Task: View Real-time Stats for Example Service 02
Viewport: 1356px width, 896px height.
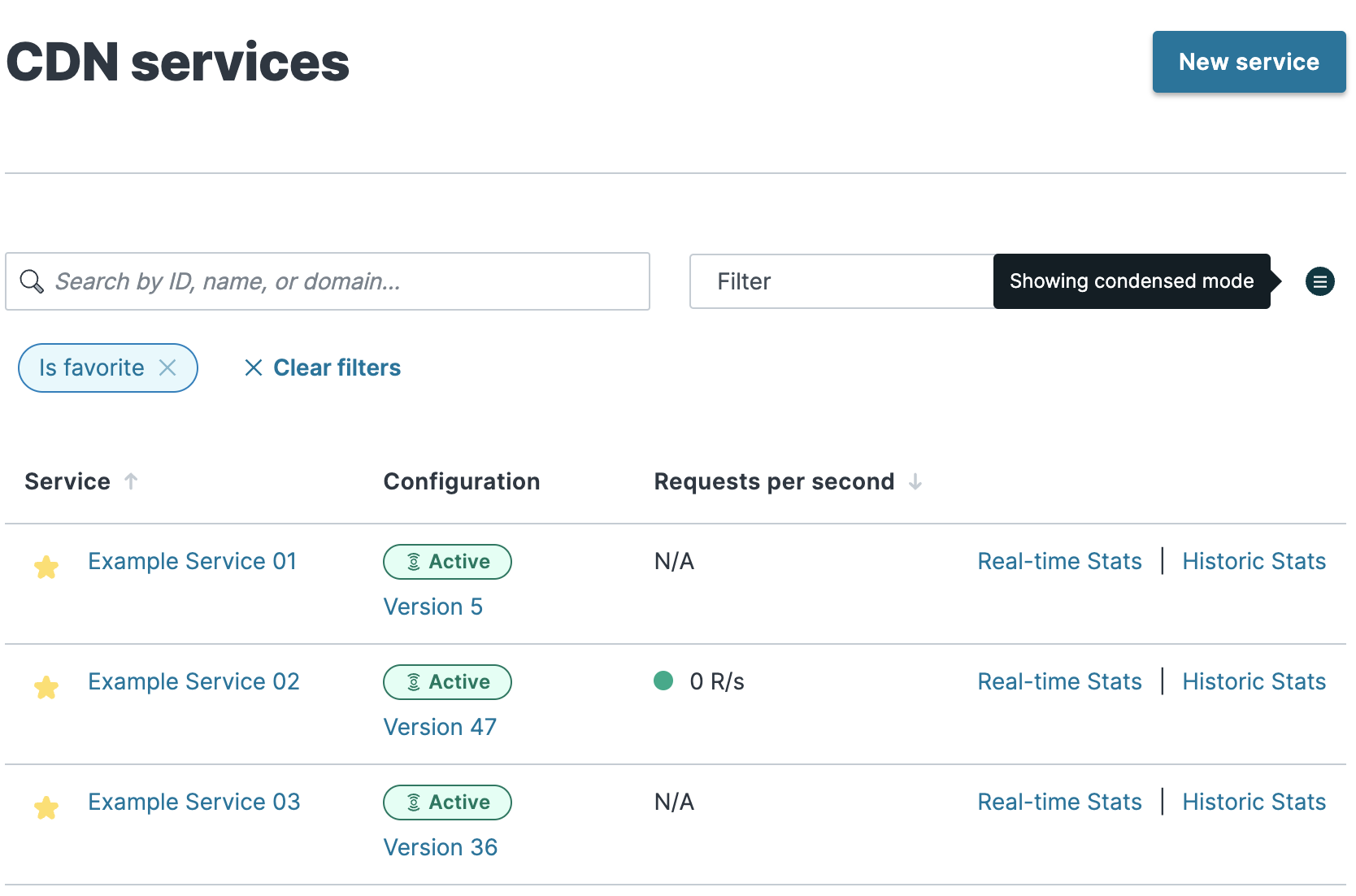Action: 1059,681
